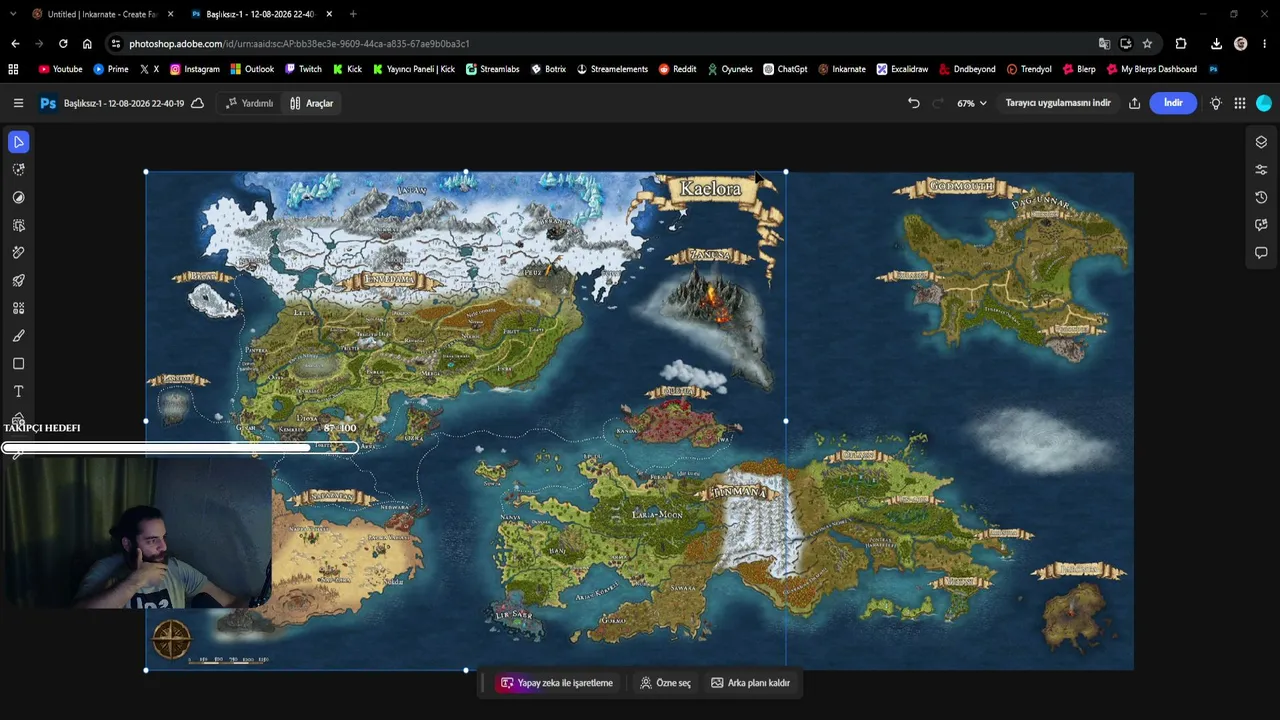Click the redo arrow

[x=938, y=103]
